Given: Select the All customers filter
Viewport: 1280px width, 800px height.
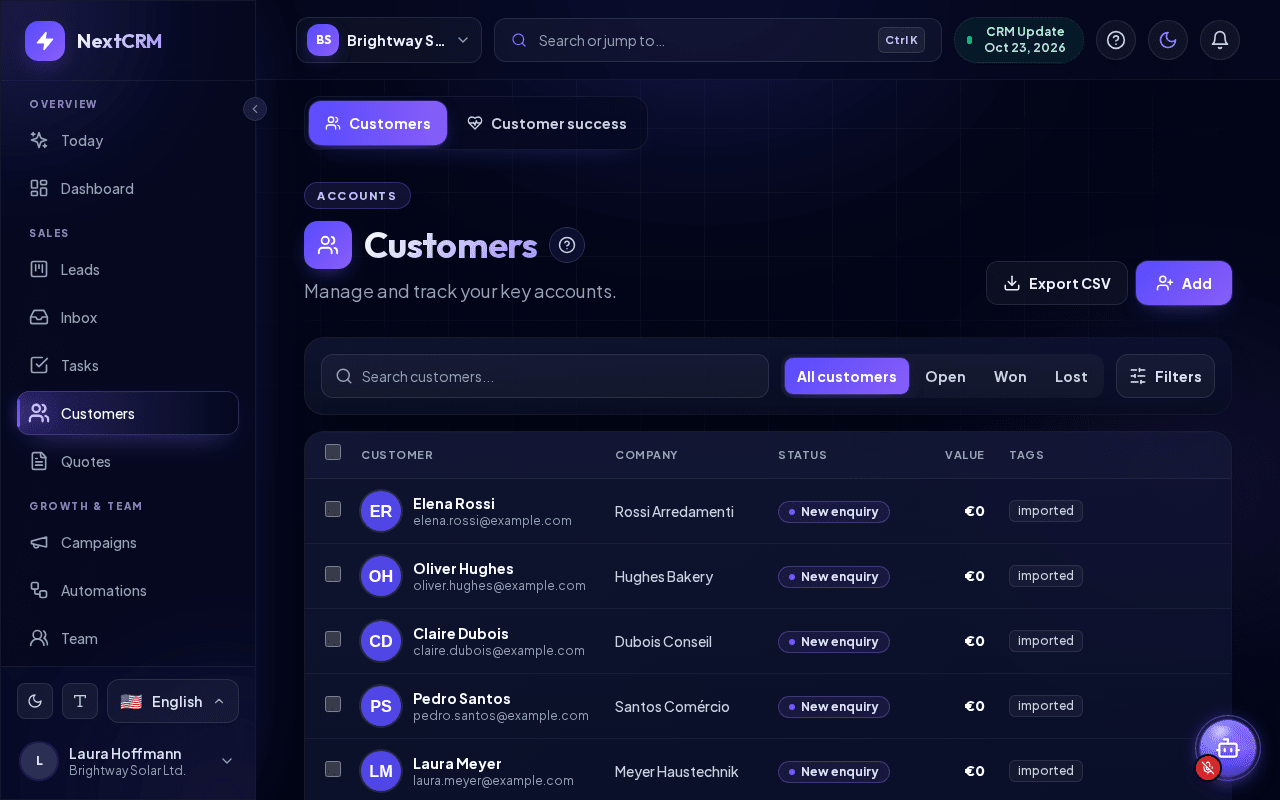Looking at the screenshot, I should [847, 376].
